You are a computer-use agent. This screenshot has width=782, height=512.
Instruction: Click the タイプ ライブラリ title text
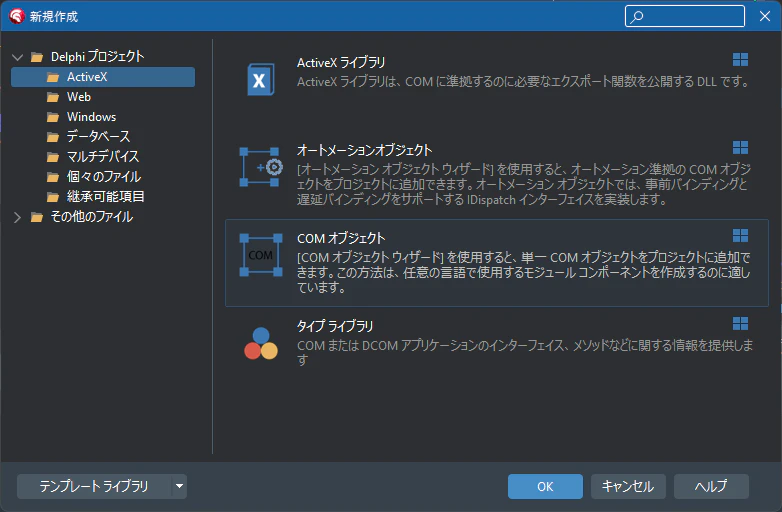(335, 327)
